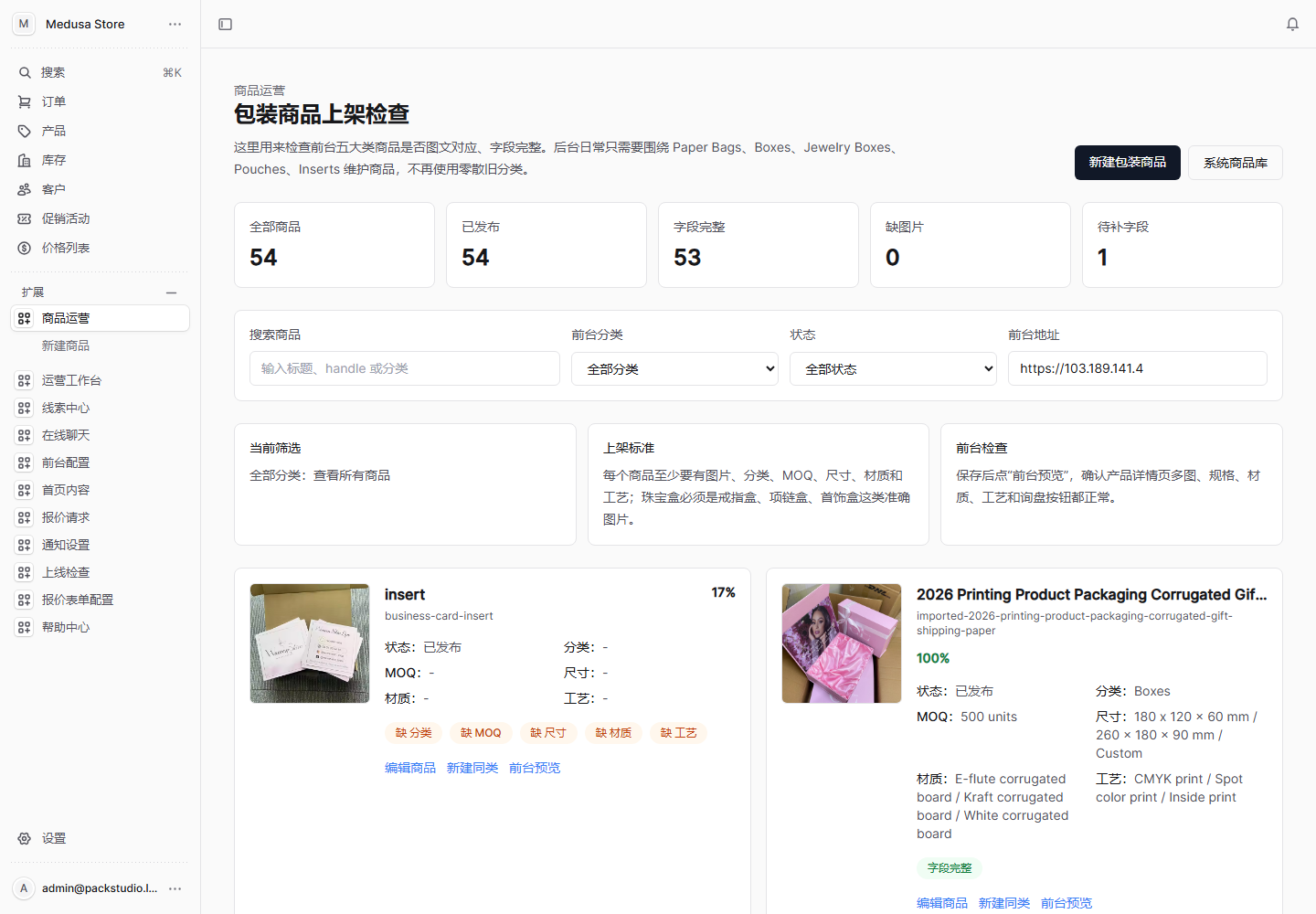Click the 首页内容 grid icon
1316x914 pixels.
[x=25, y=490]
